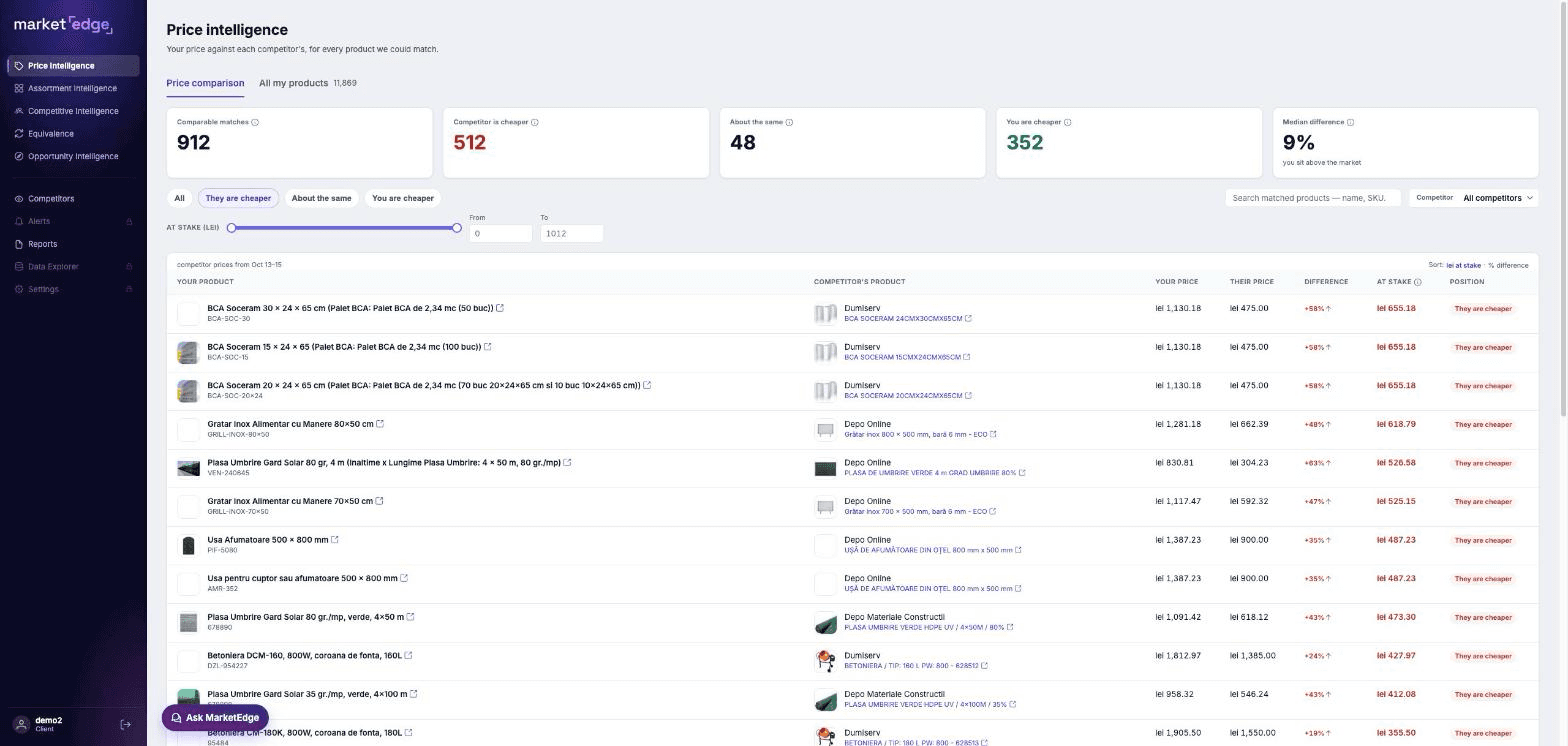The height and width of the screenshot is (746, 1568).
Task: Select the They are cheaper filter chip
Action: 238,198
